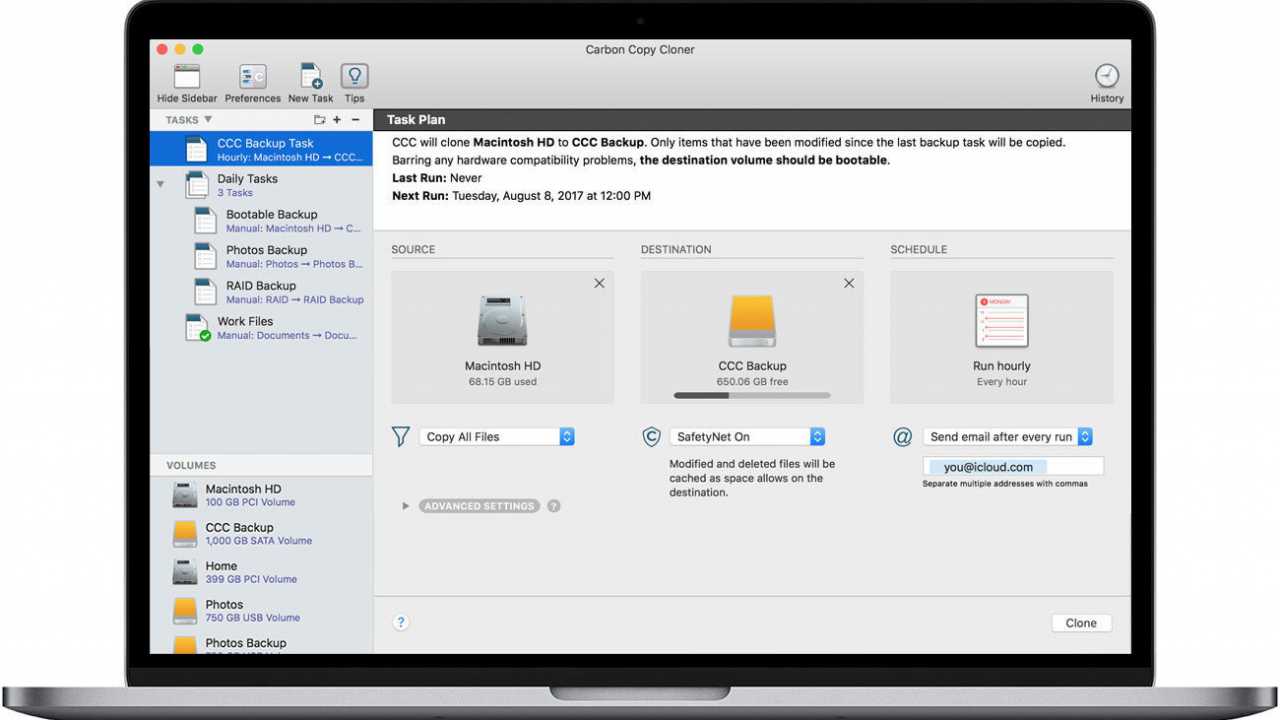
Task: Select the CCC Backup Task in sidebar
Action: [x=261, y=150]
